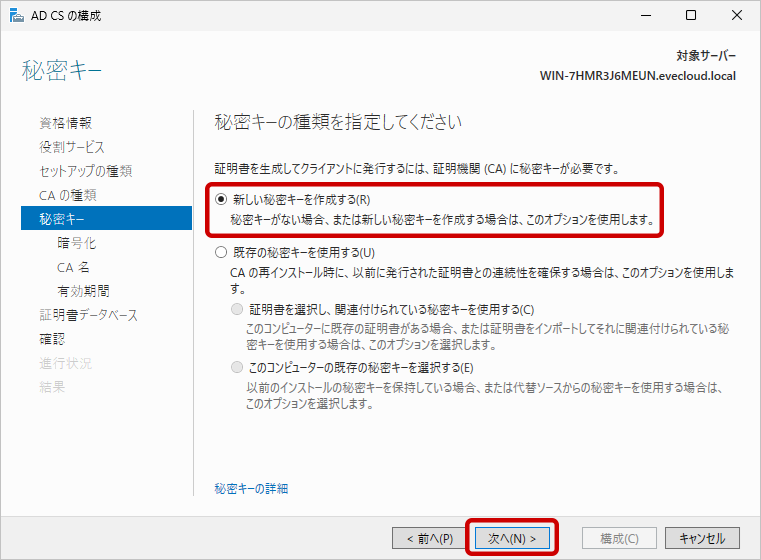Go to 役割サービス step
Image resolution: width=761 pixels, height=560 pixels.
tap(71, 147)
